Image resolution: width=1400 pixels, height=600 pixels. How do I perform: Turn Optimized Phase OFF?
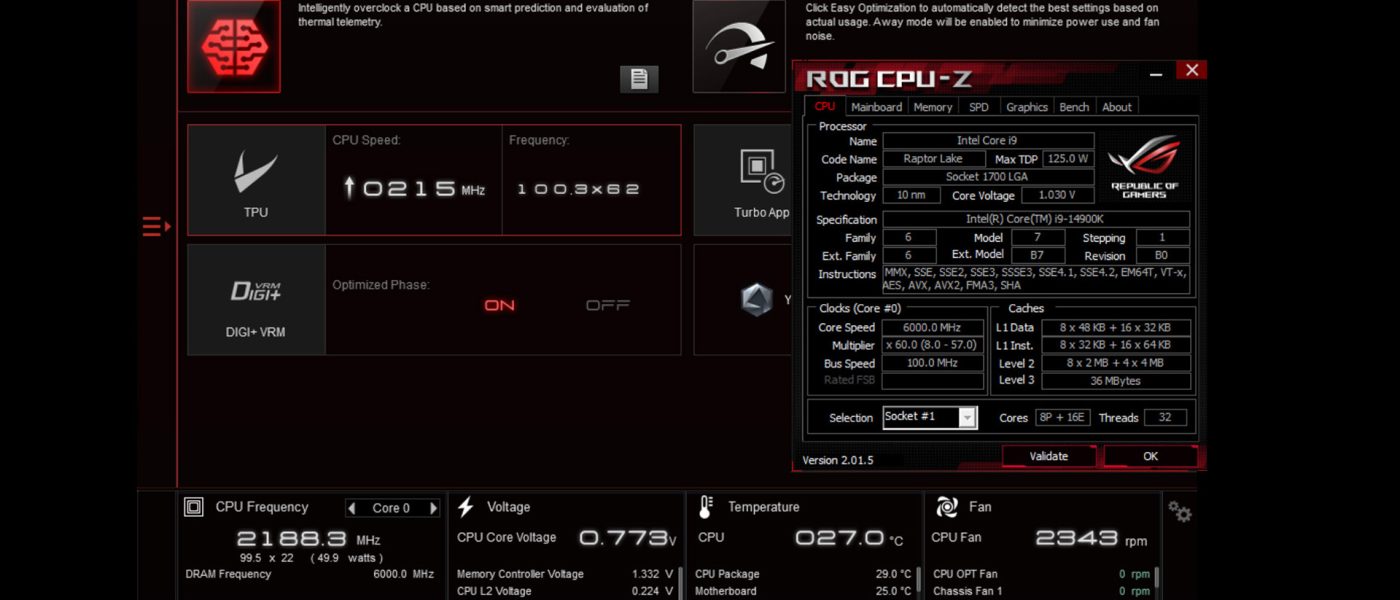click(x=607, y=305)
